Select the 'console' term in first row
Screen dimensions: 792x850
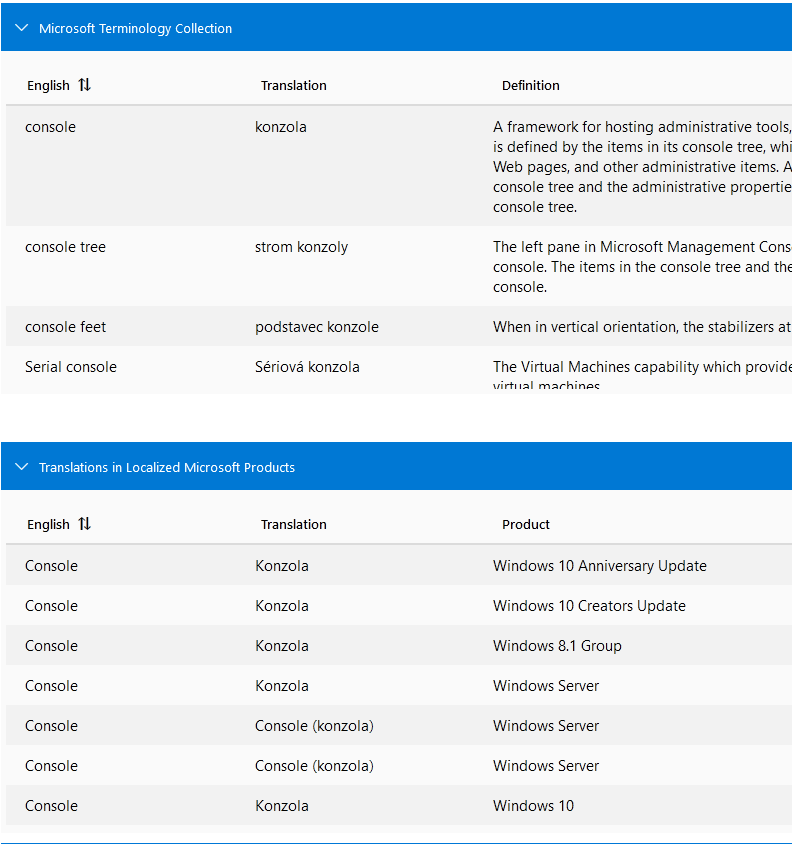coord(50,127)
